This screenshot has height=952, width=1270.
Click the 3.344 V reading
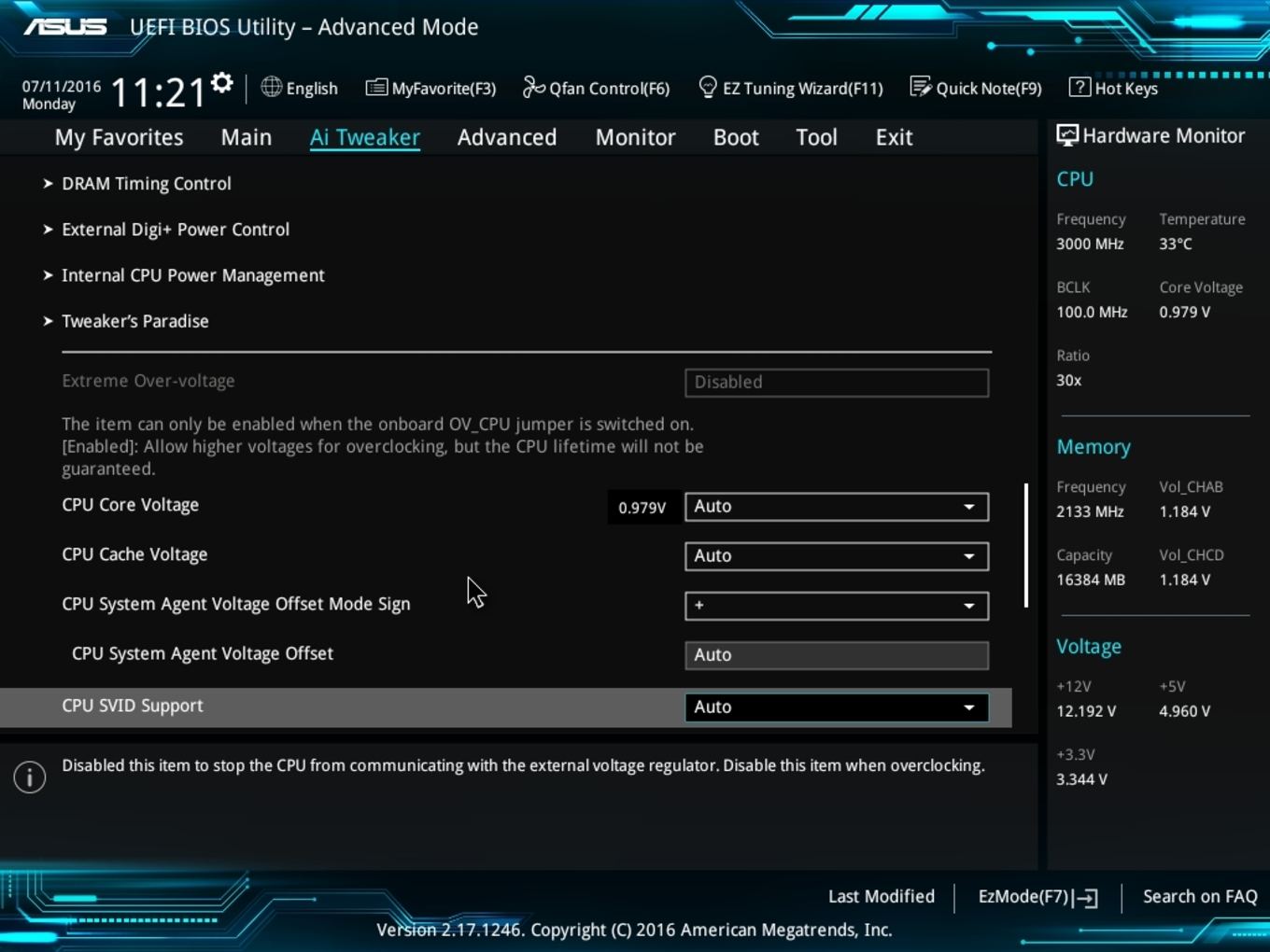pos(1081,779)
